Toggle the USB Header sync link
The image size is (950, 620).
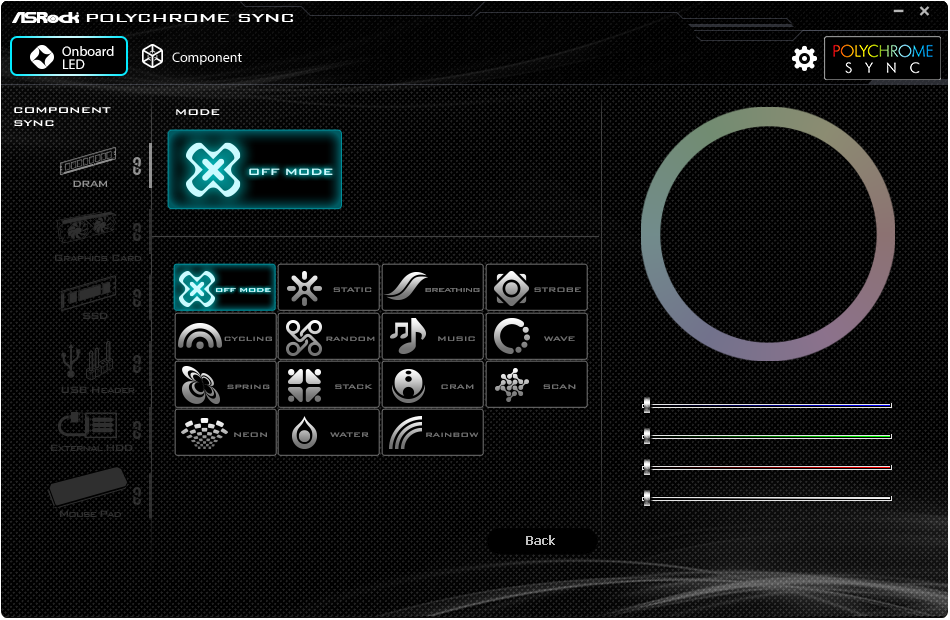[x=137, y=363]
